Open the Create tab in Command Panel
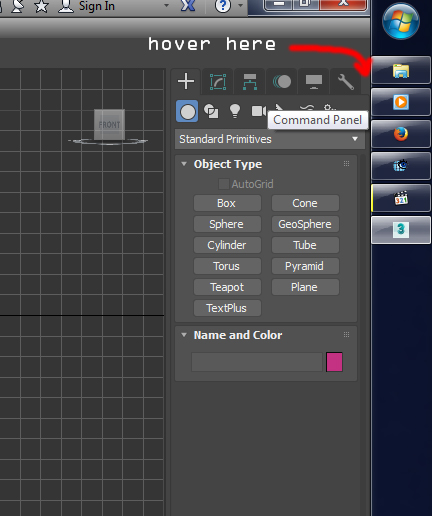This screenshot has height=516, width=432. pyautogui.click(x=186, y=82)
